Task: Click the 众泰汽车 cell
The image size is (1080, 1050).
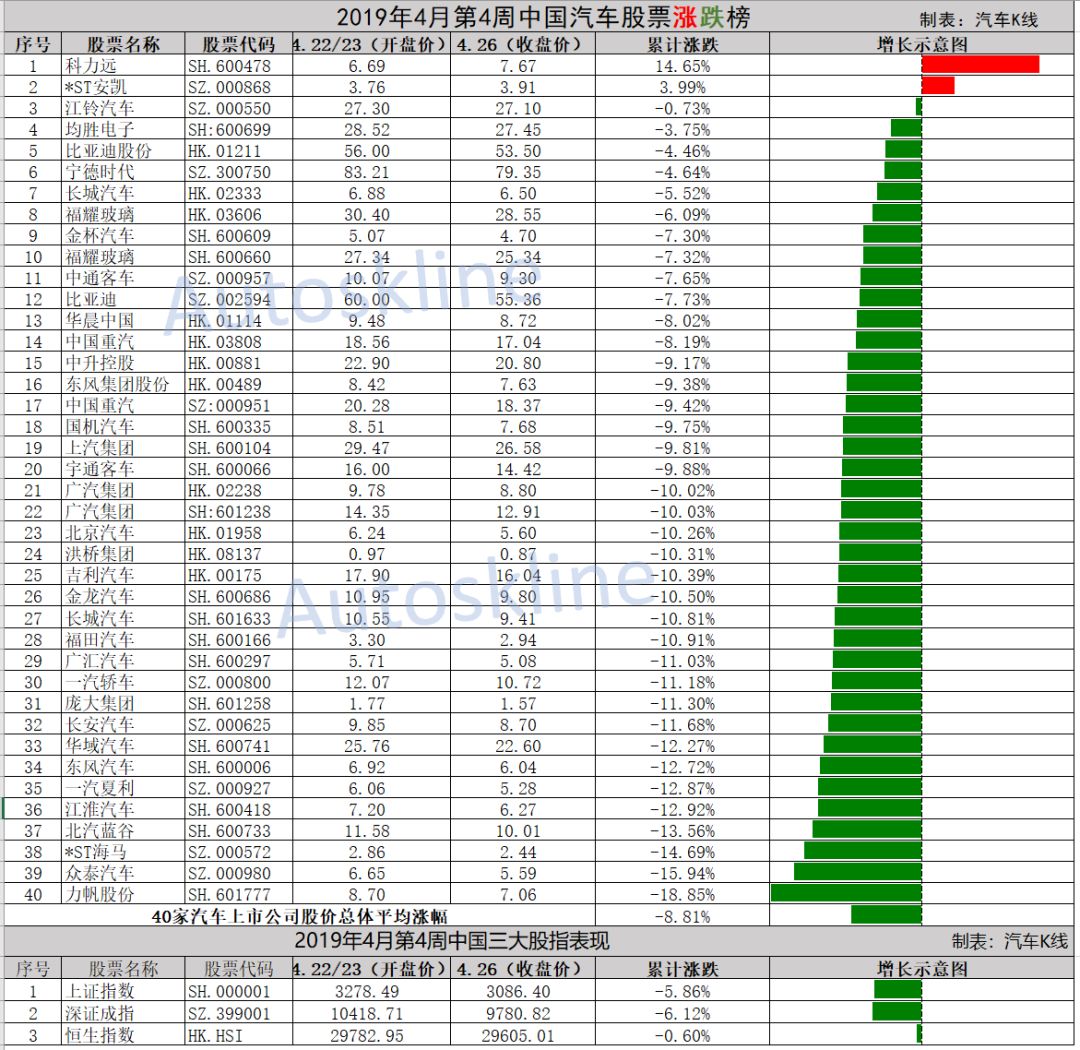Action: 123,874
